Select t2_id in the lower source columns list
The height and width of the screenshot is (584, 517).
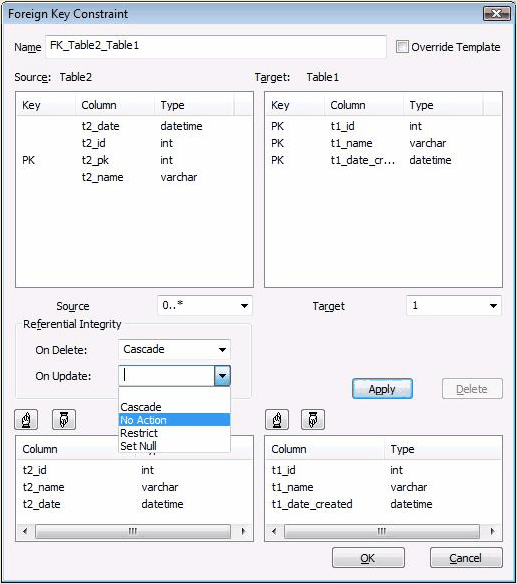point(134,470)
